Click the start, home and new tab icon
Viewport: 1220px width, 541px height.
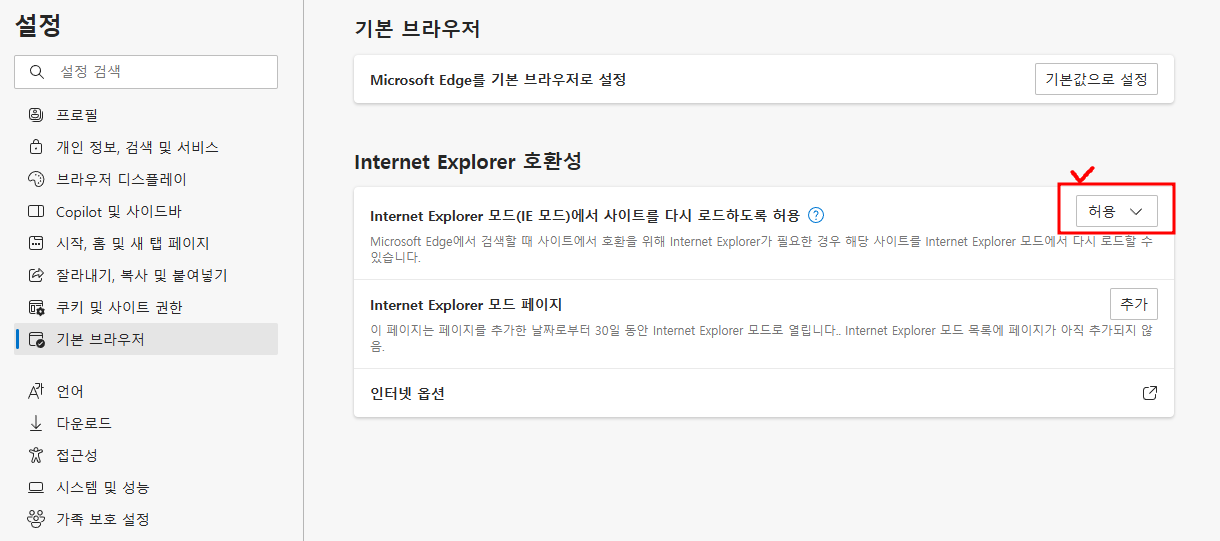[37, 243]
